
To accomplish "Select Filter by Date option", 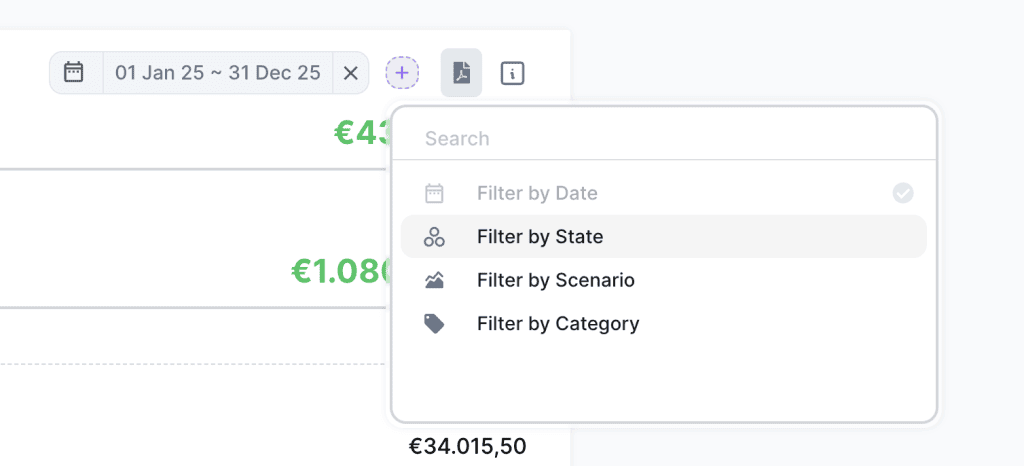I will coord(537,193).
